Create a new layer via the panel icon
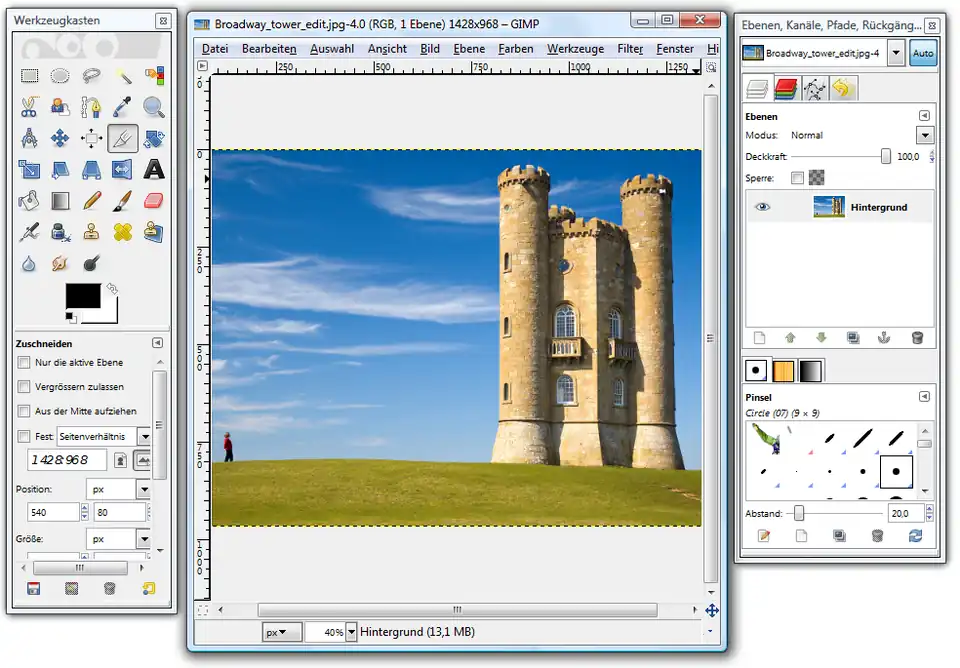 point(757,336)
